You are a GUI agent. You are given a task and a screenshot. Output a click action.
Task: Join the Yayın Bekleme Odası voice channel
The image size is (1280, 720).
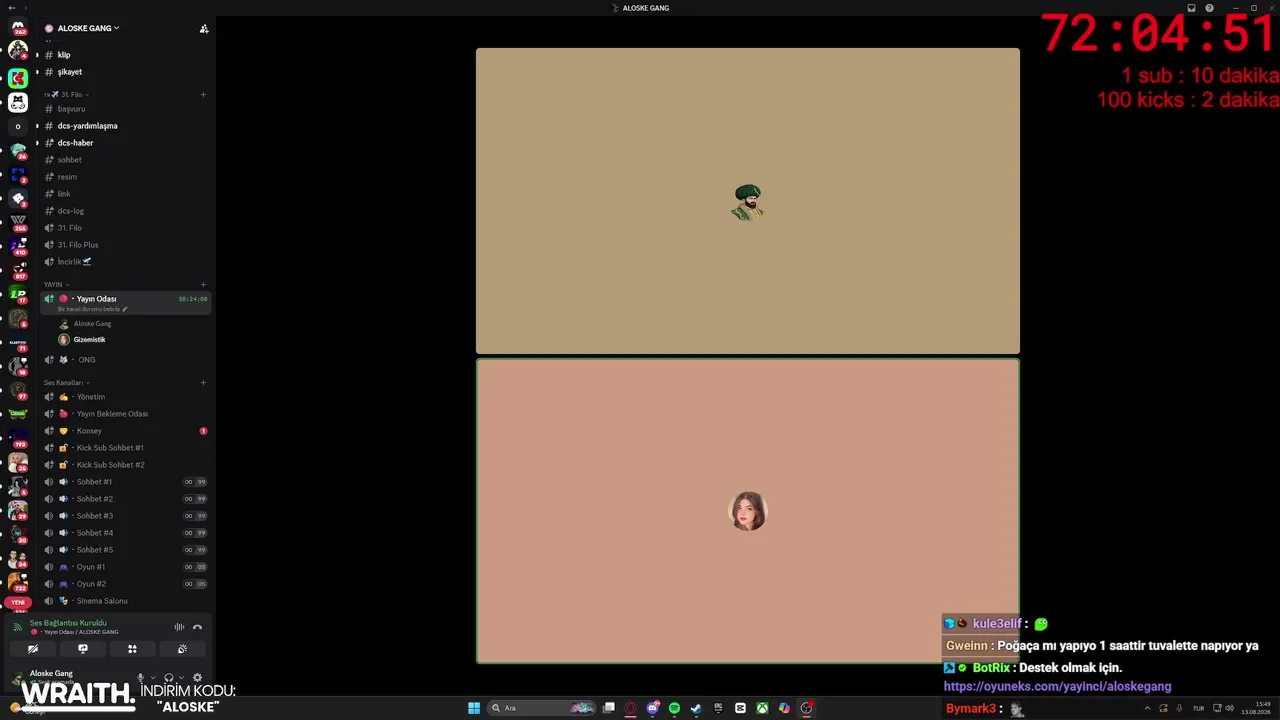tap(124, 414)
